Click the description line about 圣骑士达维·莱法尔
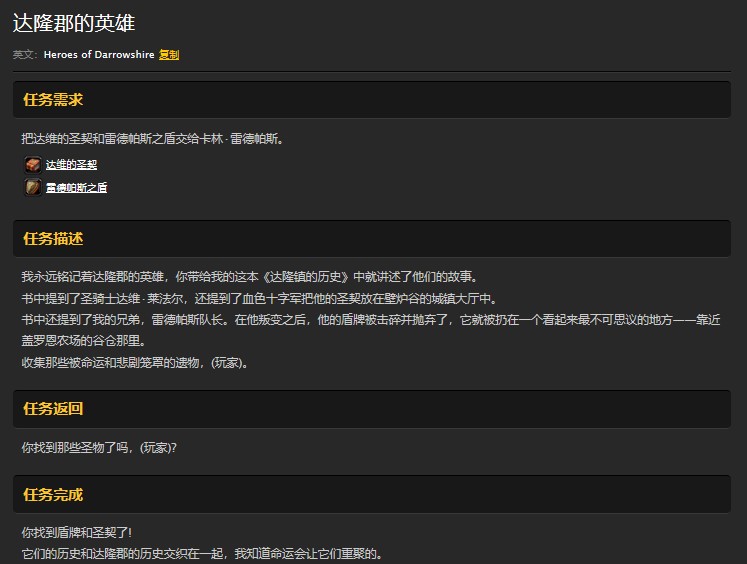 pos(258,299)
